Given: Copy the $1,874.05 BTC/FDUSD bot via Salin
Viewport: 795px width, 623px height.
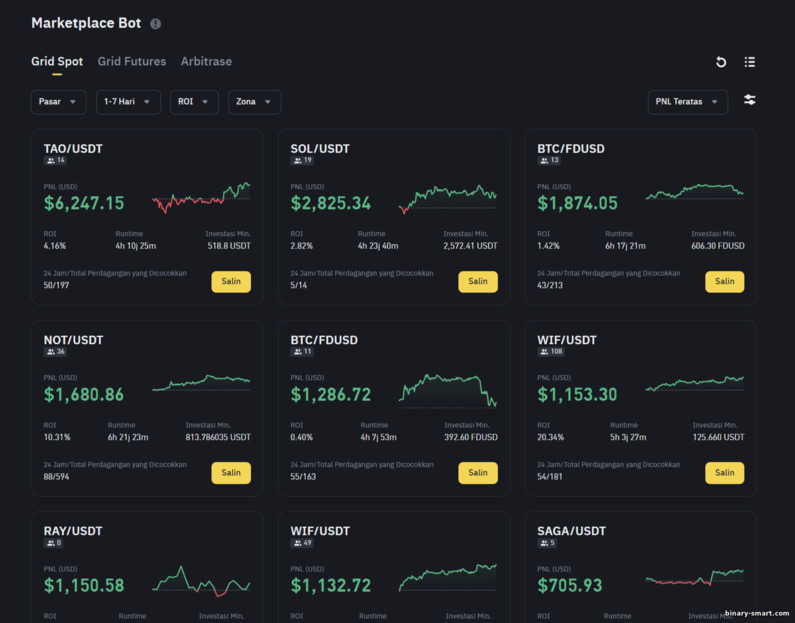Looking at the screenshot, I should (725, 281).
